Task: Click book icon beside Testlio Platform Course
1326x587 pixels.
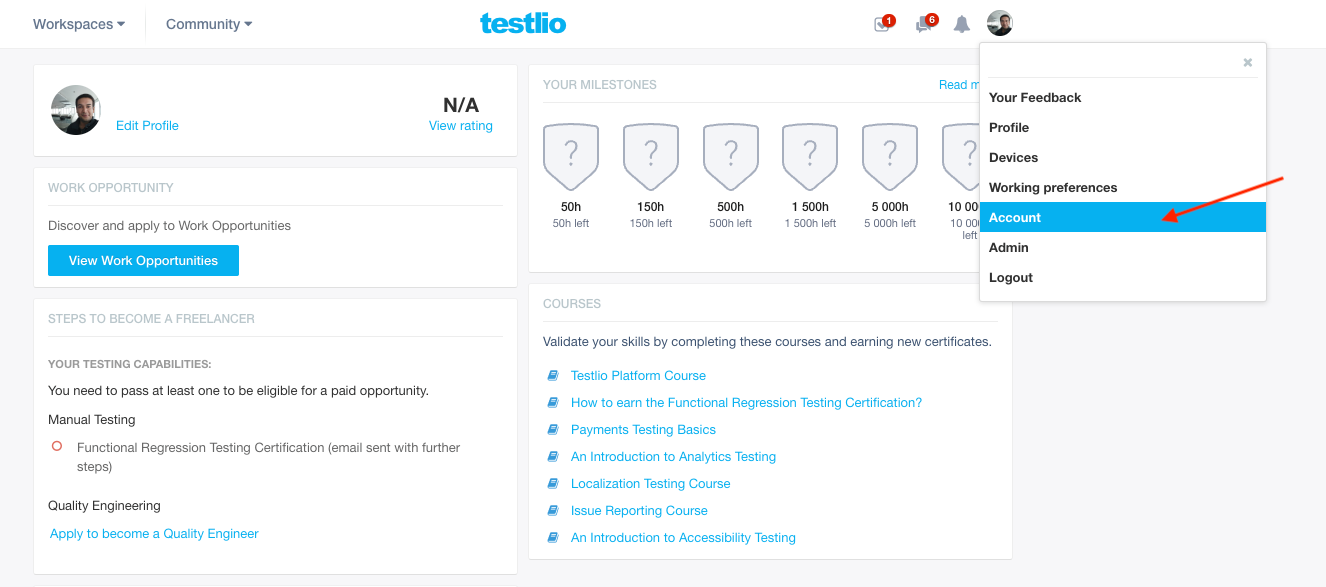Action: click(x=552, y=375)
